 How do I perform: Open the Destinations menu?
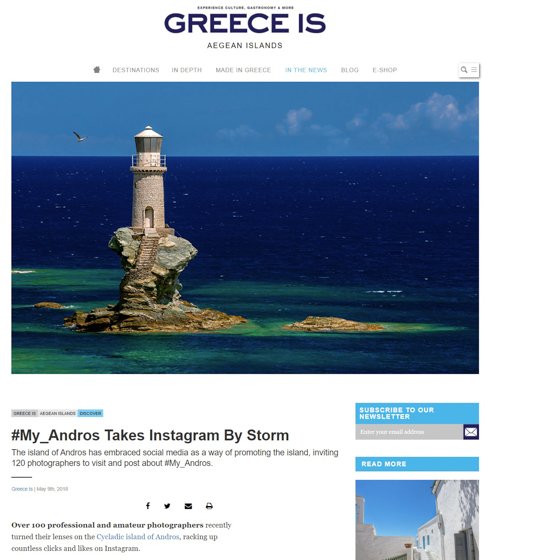tap(136, 70)
